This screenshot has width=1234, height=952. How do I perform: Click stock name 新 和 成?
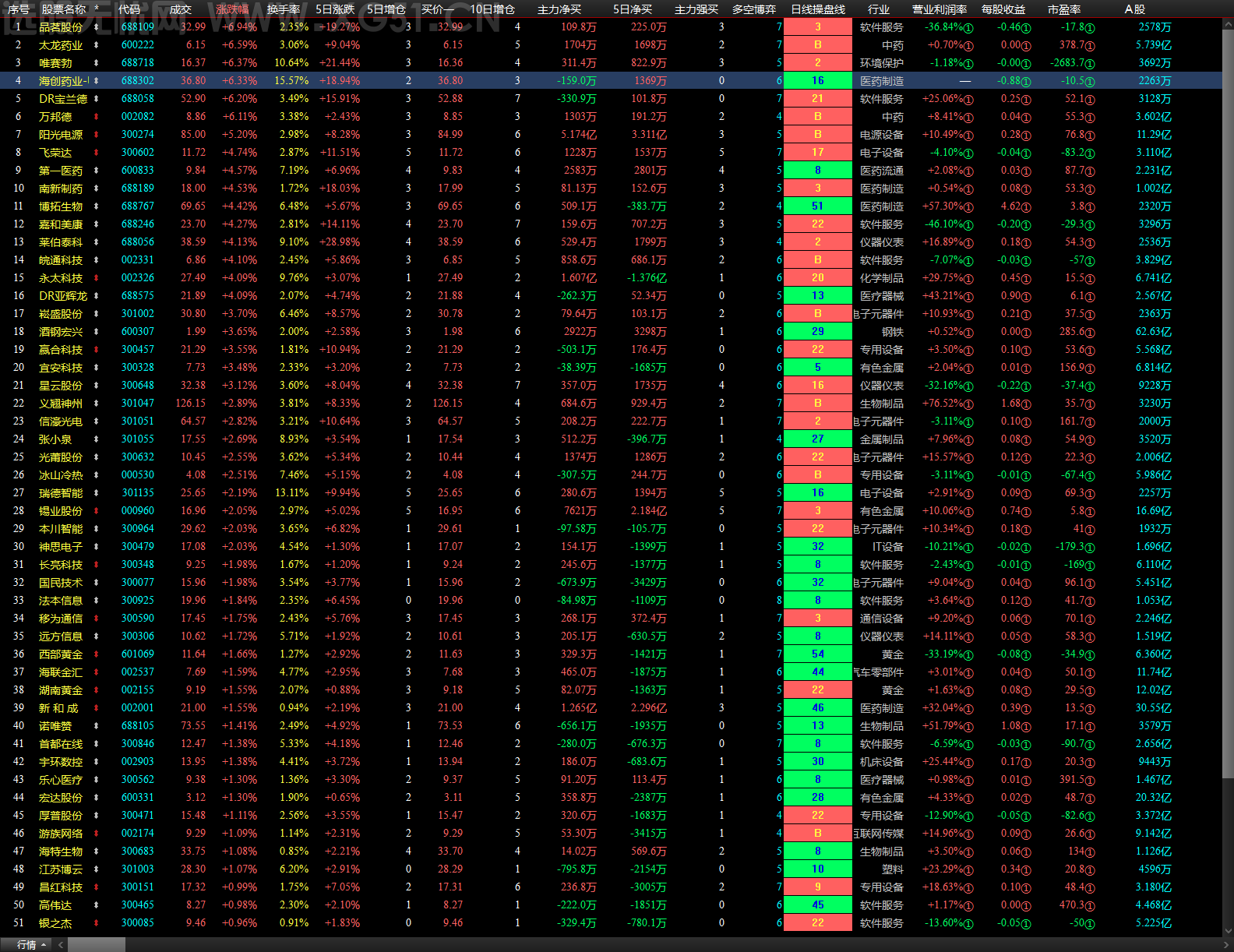coord(58,708)
